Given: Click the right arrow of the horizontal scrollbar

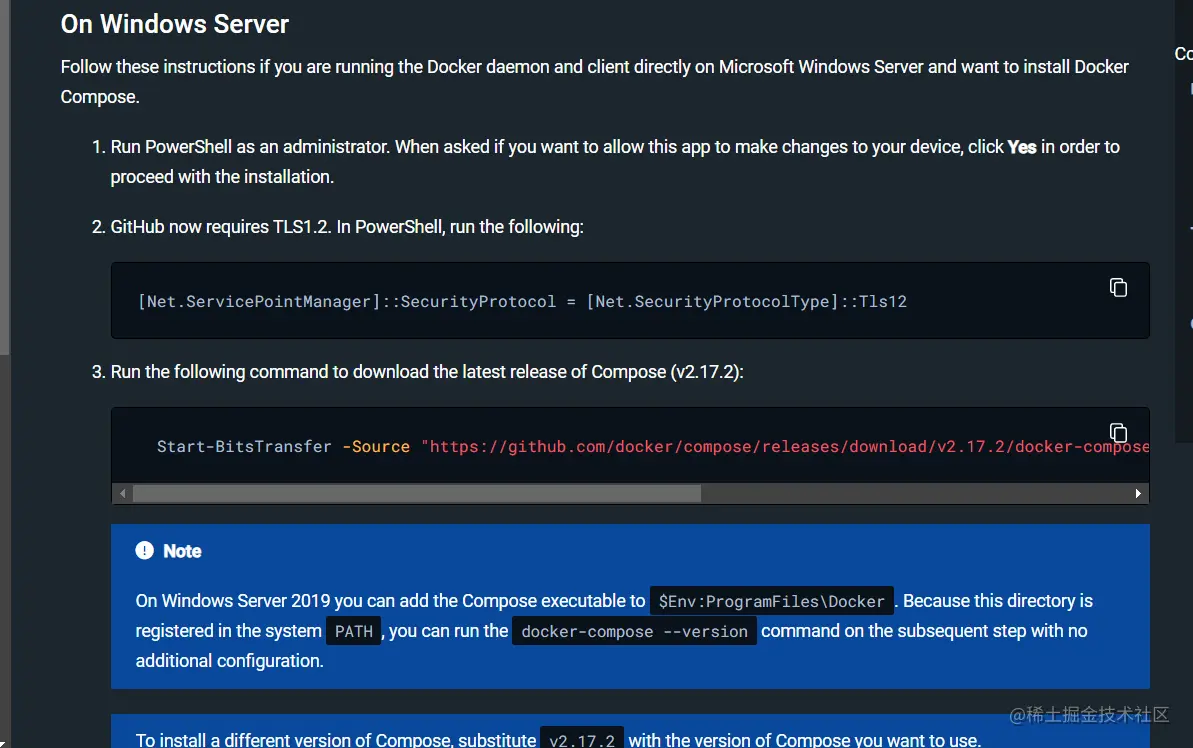Looking at the screenshot, I should point(1138,493).
